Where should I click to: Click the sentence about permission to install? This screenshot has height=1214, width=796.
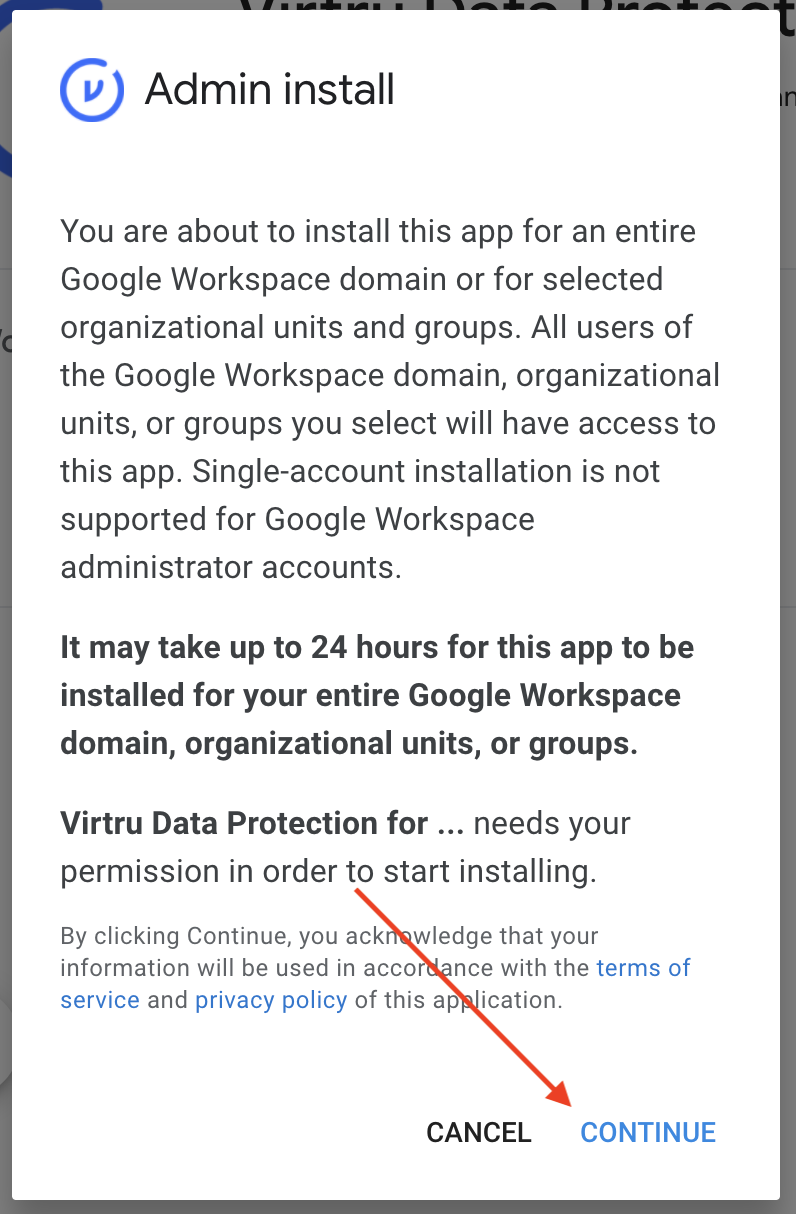[x=345, y=847]
